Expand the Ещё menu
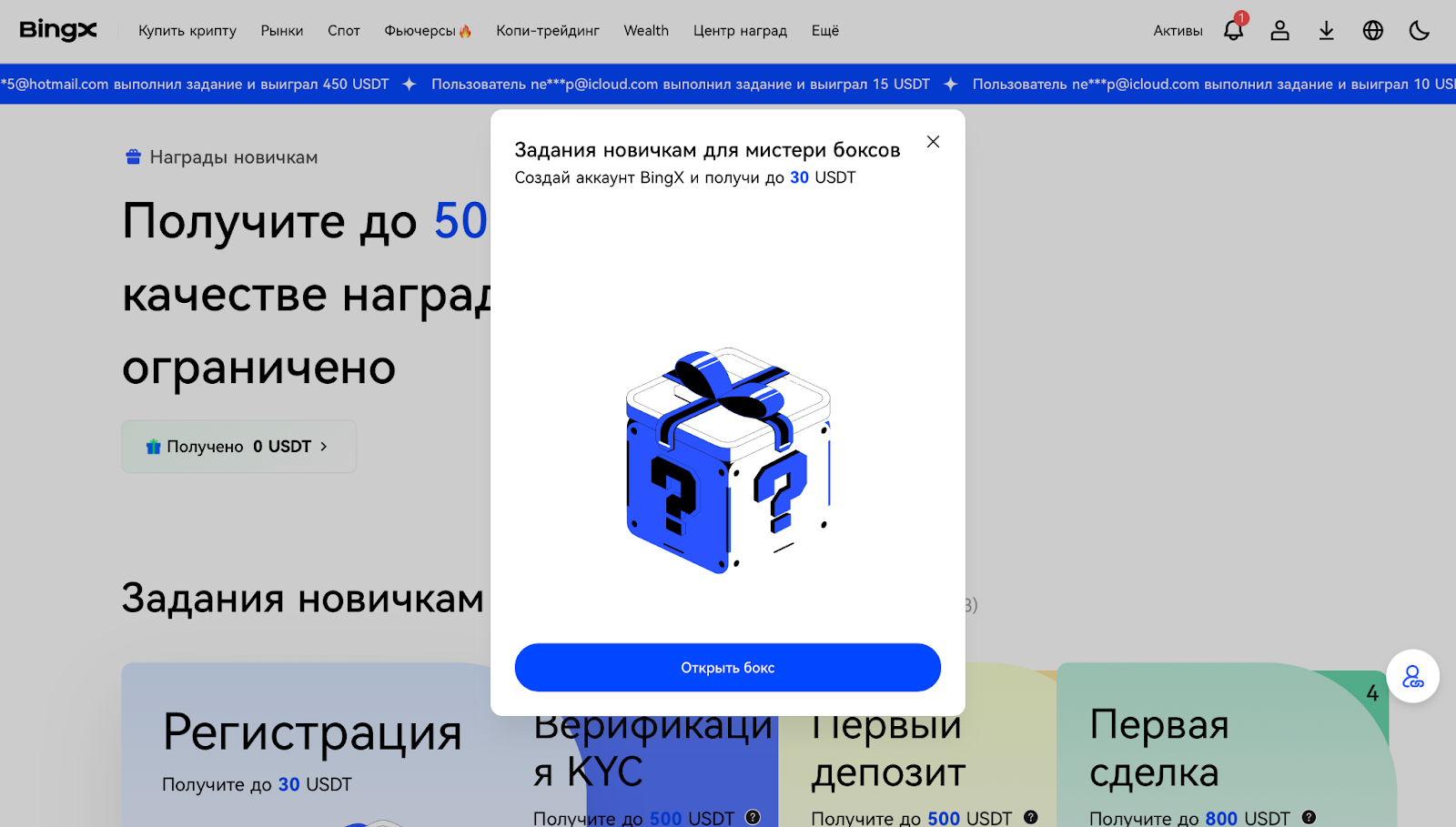Viewport: 1456px width, 827px height. [x=825, y=31]
